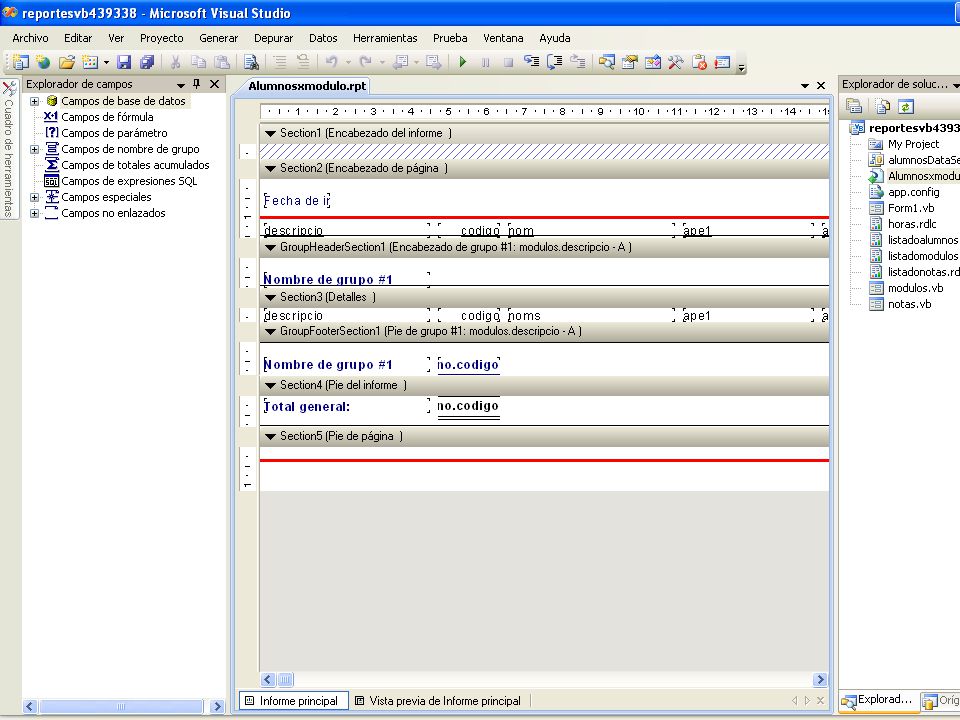Save the file with the floppy disk icon

point(124,62)
